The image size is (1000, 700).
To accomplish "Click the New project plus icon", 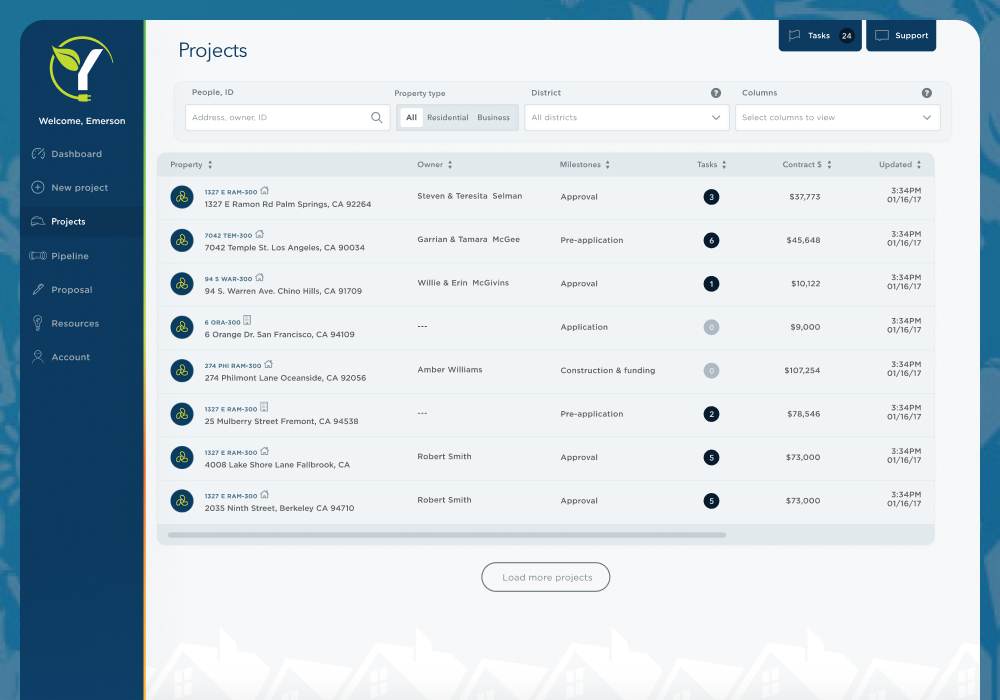I will pyautogui.click(x=38, y=188).
